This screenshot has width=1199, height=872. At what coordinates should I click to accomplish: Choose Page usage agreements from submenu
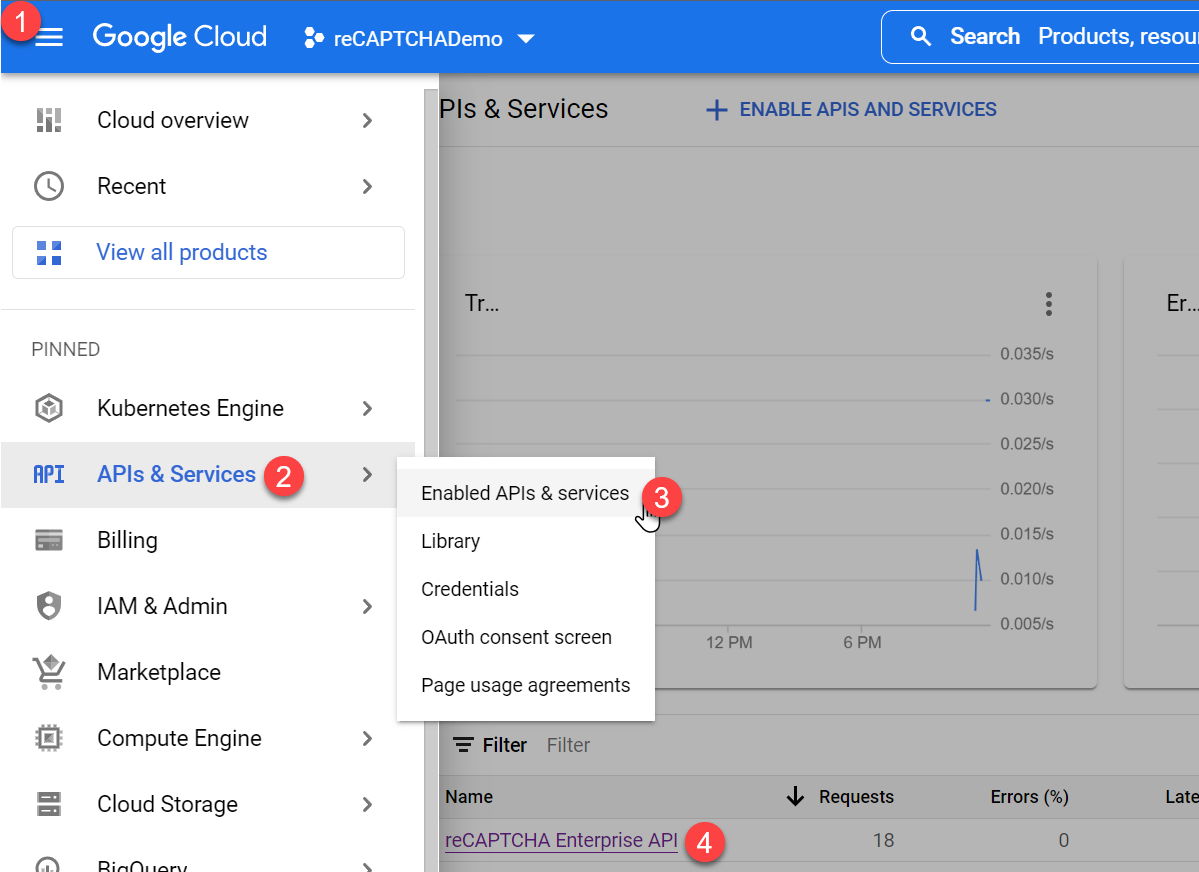tap(525, 685)
